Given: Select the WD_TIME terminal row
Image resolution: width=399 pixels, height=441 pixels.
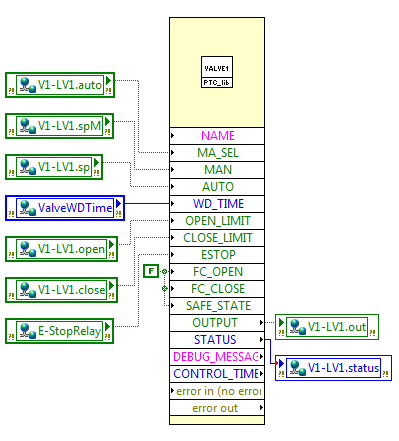Looking at the screenshot, I should pos(217,204).
